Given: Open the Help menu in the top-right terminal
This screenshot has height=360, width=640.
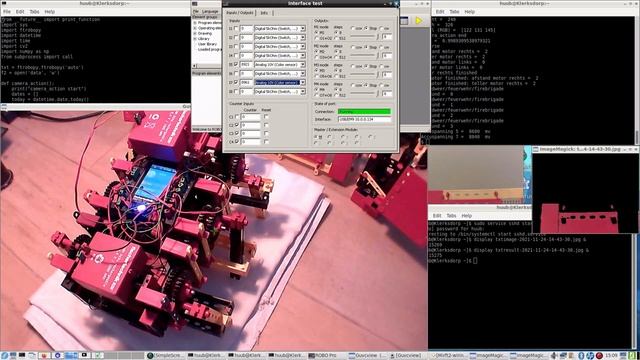Looking at the screenshot, I should point(469,12).
